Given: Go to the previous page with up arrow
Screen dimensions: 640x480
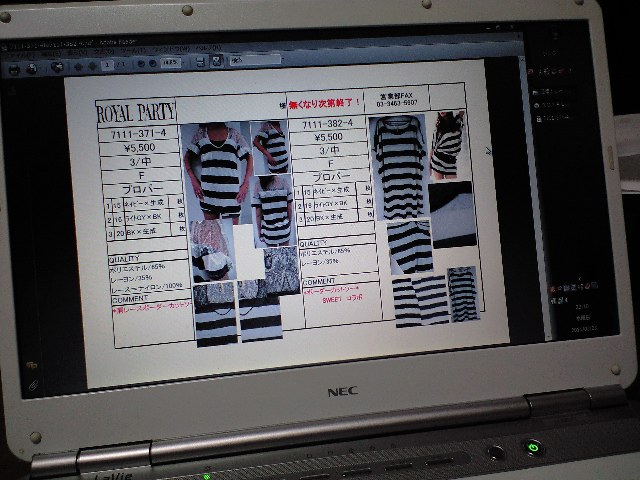Looking at the screenshot, I should pos(78,67).
